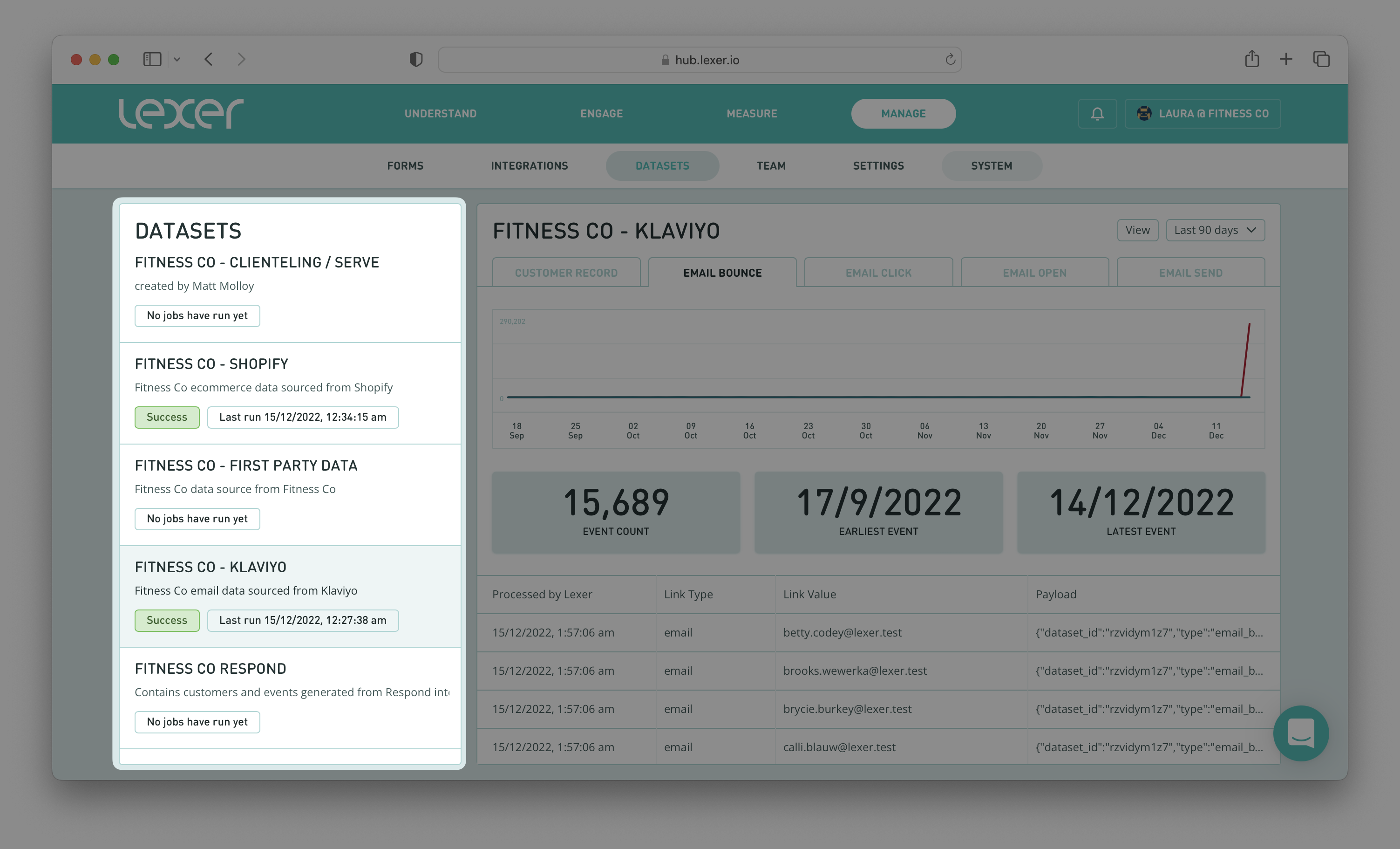Click the red spike on bounce chart
Image resolution: width=1400 pixels, height=849 pixels.
point(1245,360)
